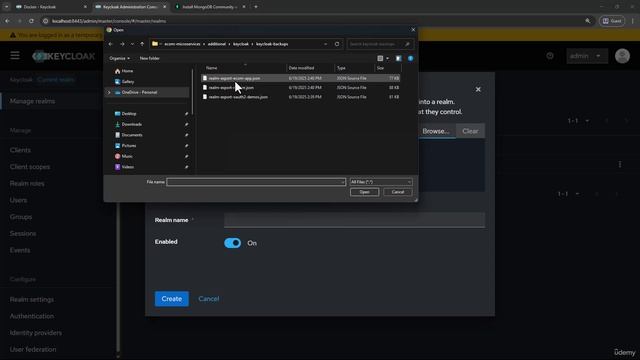Toggle the preview pane
This screenshot has width=640, height=360.
tap(398, 58)
